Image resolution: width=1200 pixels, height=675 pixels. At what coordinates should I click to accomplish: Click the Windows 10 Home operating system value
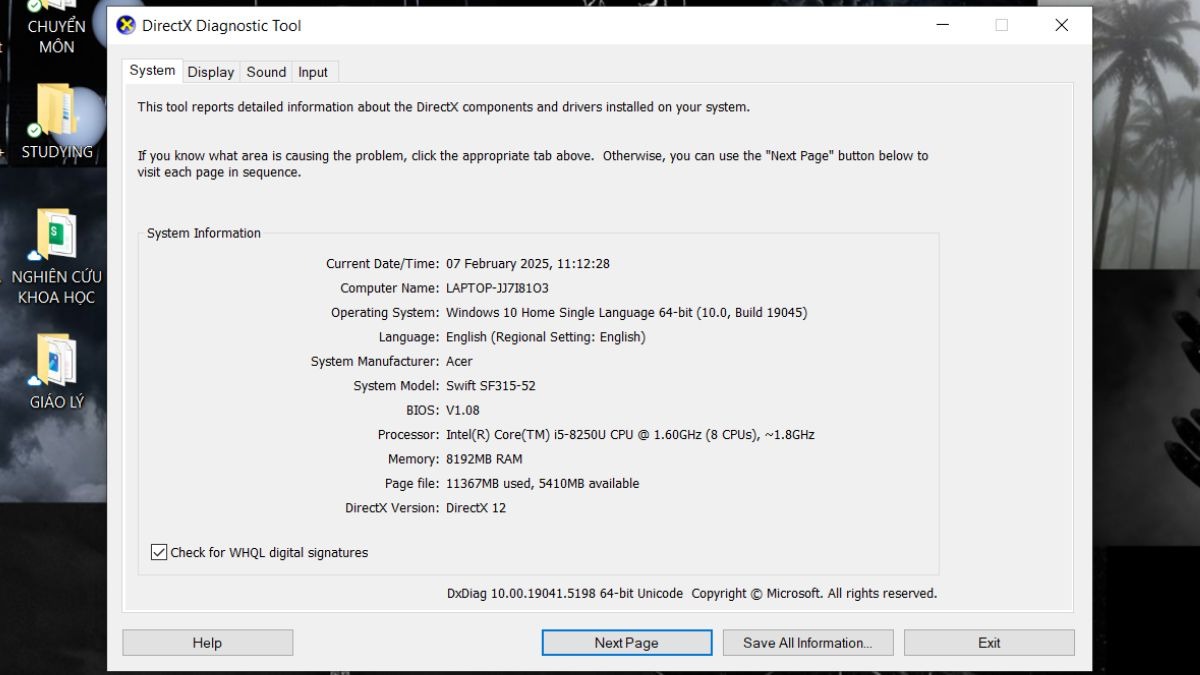click(627, 312)
